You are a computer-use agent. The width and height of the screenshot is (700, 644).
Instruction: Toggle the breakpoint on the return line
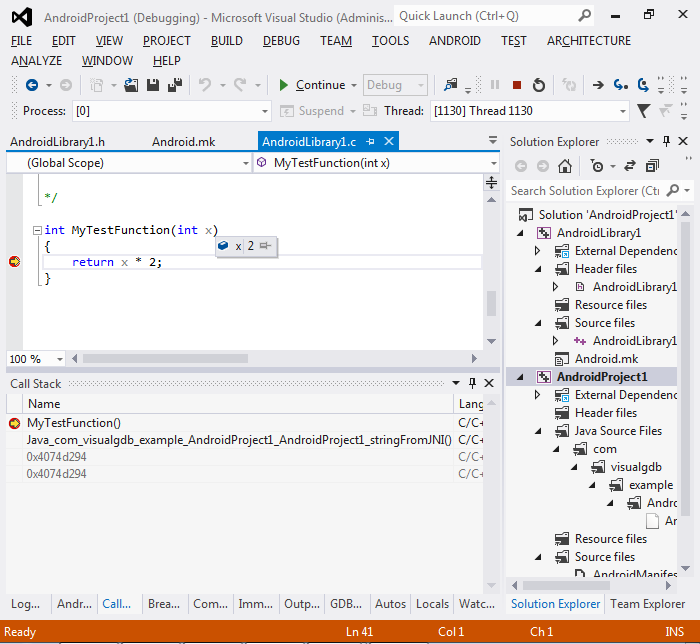pyautogui.click(x=14, y=262)
